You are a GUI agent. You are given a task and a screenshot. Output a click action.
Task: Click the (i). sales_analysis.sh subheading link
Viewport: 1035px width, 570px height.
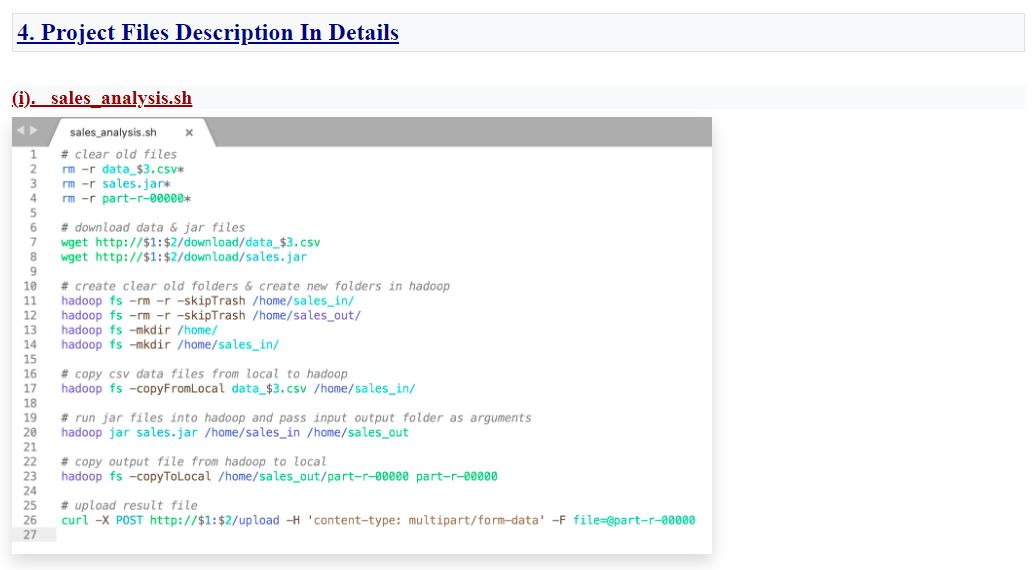(102, 98)
